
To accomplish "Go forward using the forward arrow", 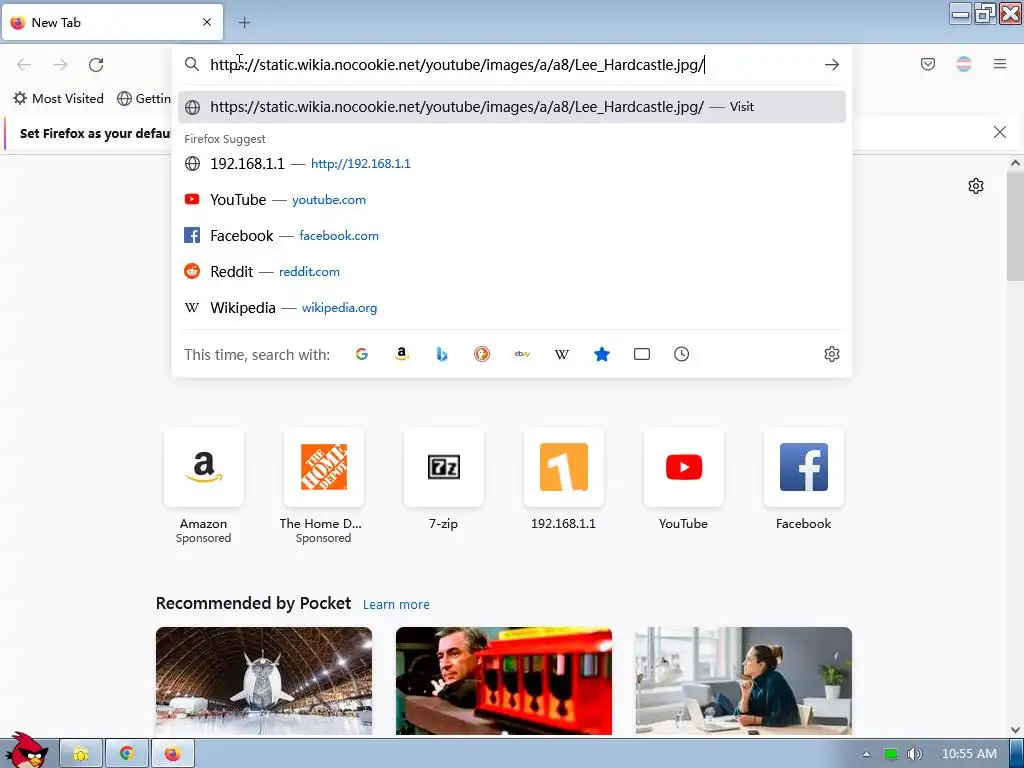I will point(60,65).
